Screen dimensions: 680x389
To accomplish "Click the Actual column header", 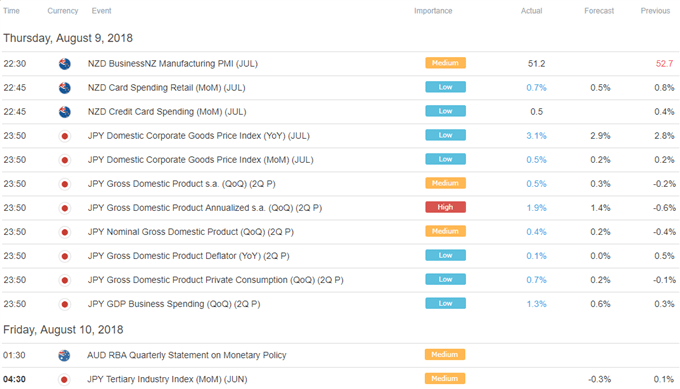I will tap(531, 11).
